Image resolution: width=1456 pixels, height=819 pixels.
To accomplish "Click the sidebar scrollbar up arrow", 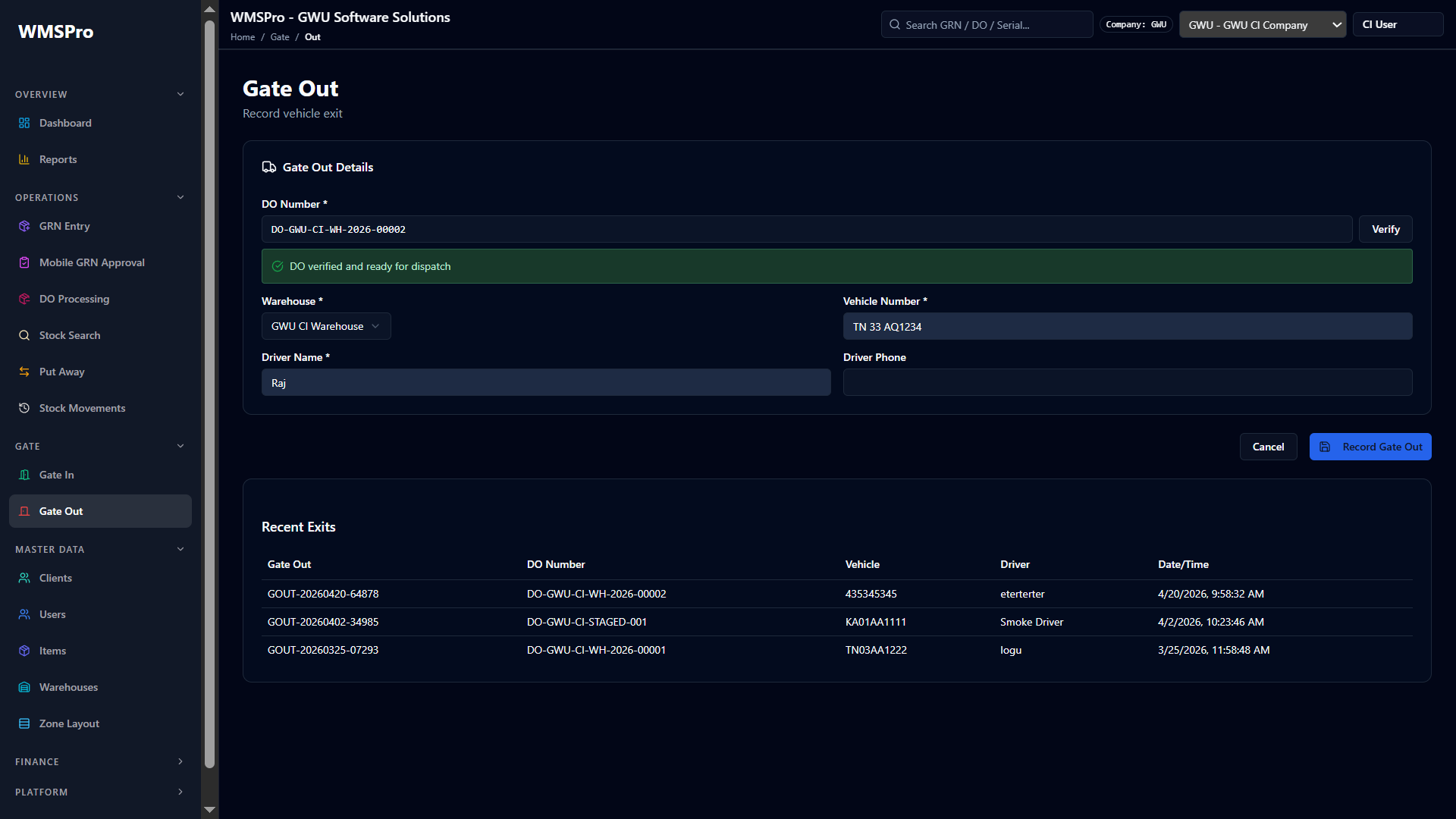I will [210, 9].
